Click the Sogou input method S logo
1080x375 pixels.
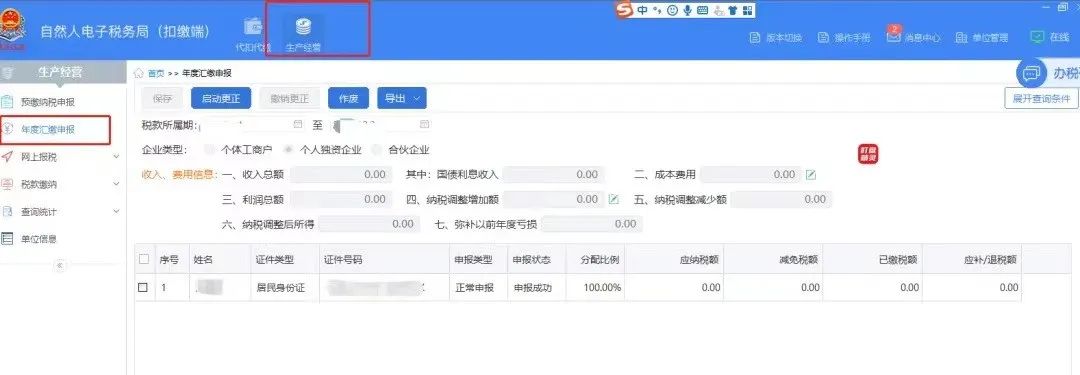point(625,10)
